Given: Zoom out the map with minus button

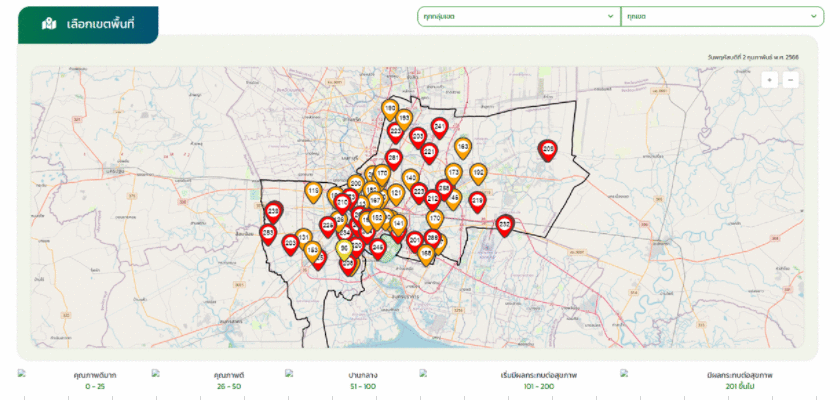Looking at the screenshot, I should click(x=790, y=80).
